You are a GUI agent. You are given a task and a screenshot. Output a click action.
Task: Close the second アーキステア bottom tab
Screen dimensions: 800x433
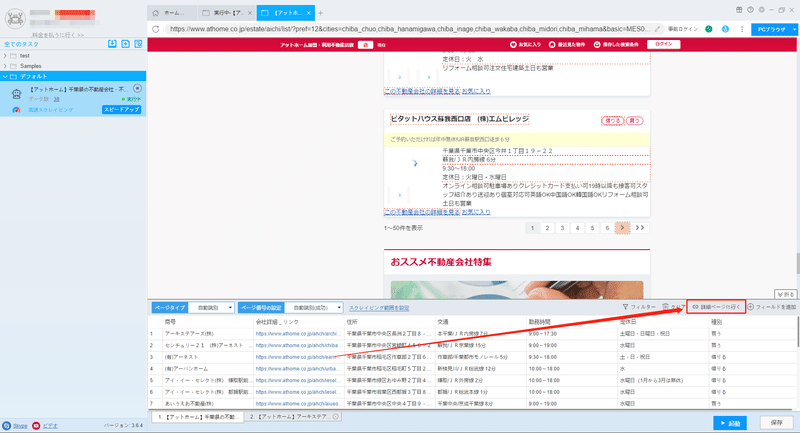(x=336, y=417)
